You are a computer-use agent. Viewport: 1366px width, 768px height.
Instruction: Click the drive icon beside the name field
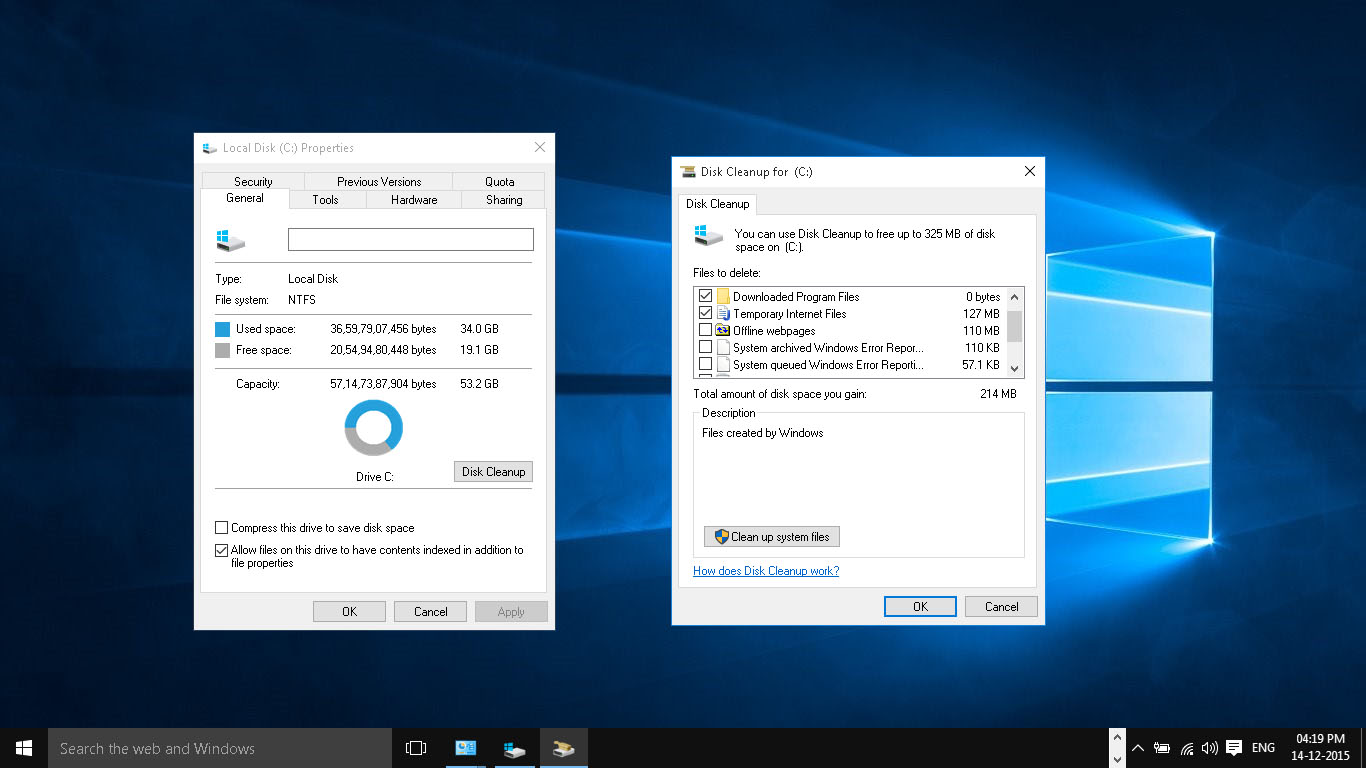(x=230, y=240)
